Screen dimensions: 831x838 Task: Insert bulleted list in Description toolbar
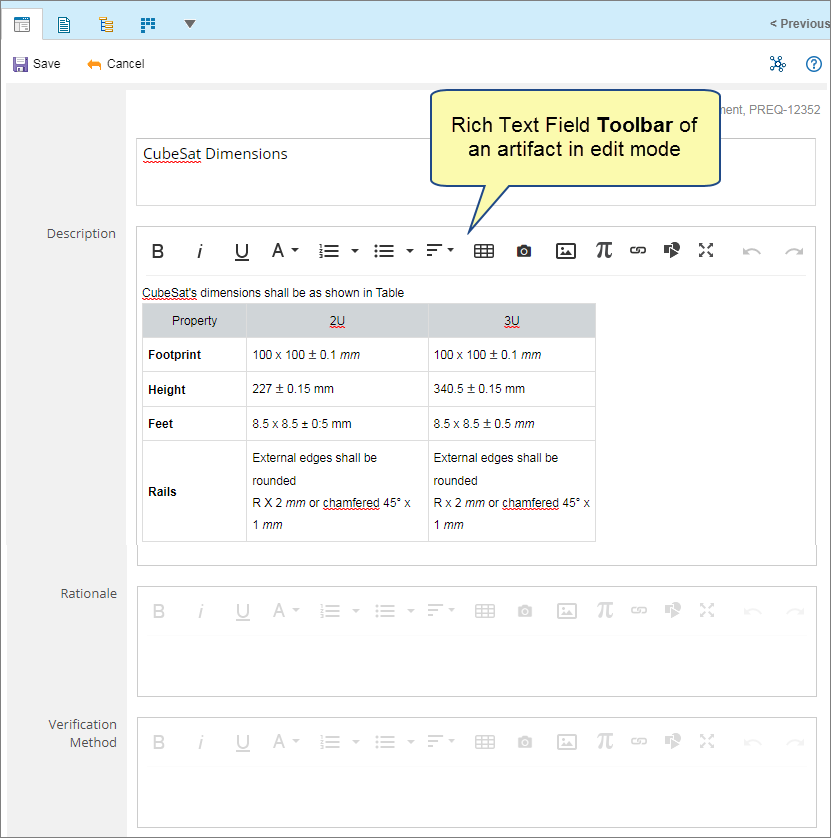point(384,251)
